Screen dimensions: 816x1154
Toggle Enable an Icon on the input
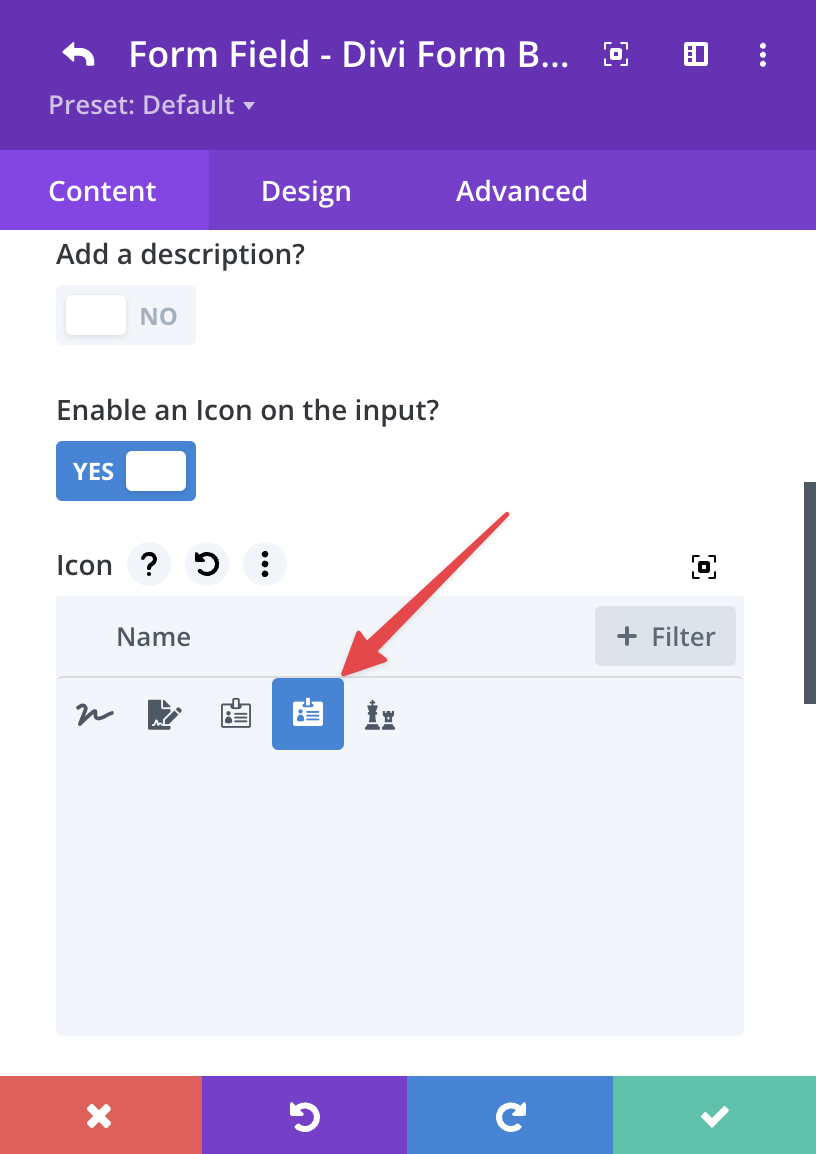126,471
